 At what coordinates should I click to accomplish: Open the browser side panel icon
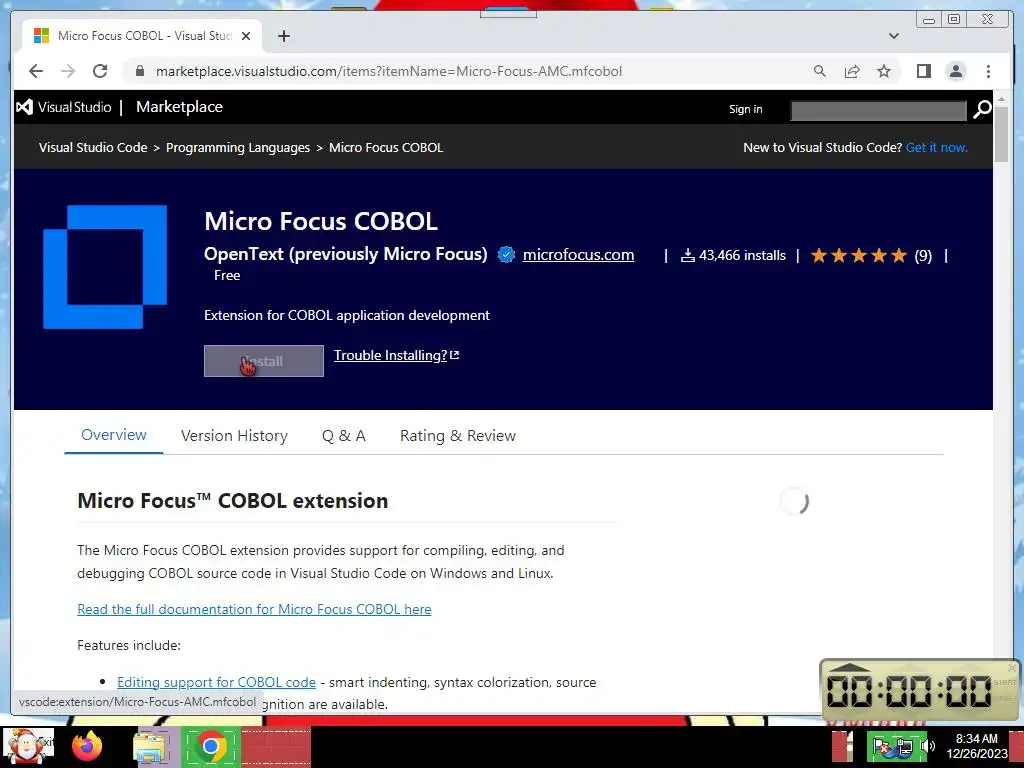pyautogui.click(x=923, y=71)
